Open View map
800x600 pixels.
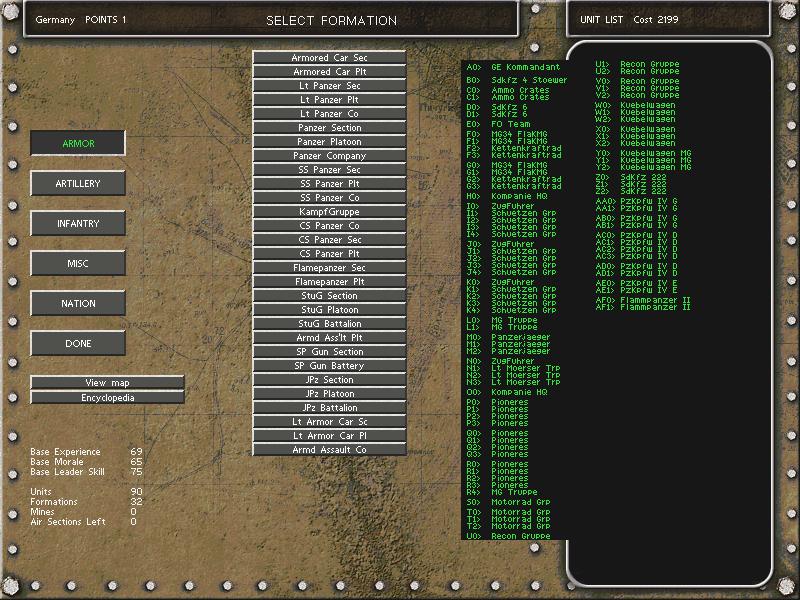coord(107,383)
